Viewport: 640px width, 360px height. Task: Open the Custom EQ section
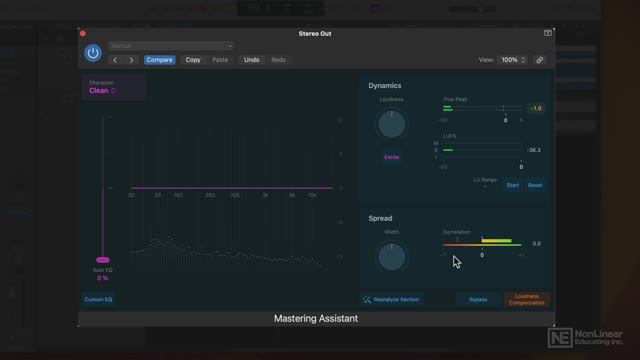pos(98,300)
